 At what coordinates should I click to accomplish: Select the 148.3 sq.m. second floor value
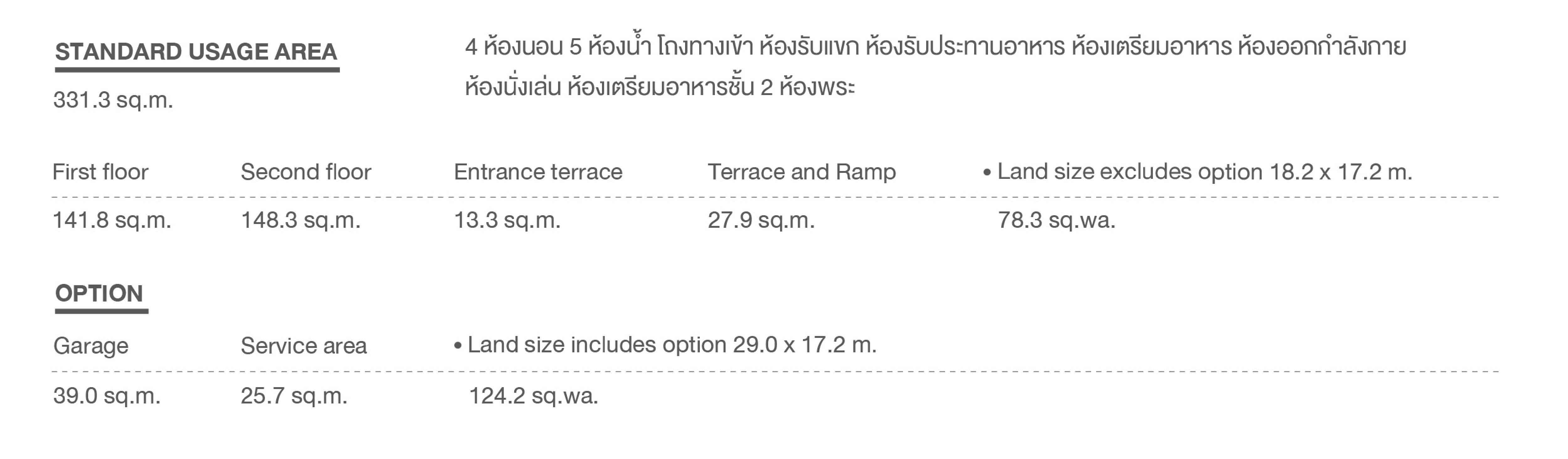click(x=301, y=220)
